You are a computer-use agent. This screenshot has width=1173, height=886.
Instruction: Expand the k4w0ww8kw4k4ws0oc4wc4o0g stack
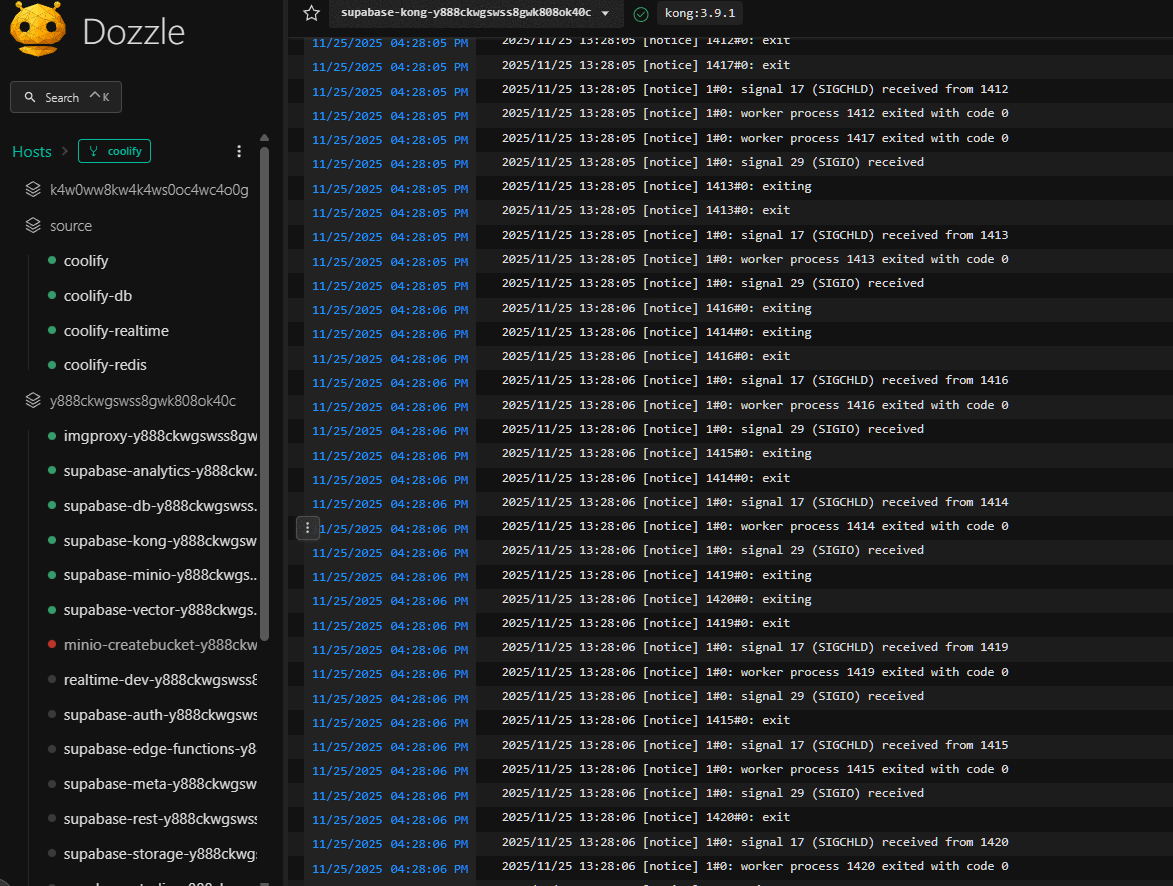coord(149,189)
